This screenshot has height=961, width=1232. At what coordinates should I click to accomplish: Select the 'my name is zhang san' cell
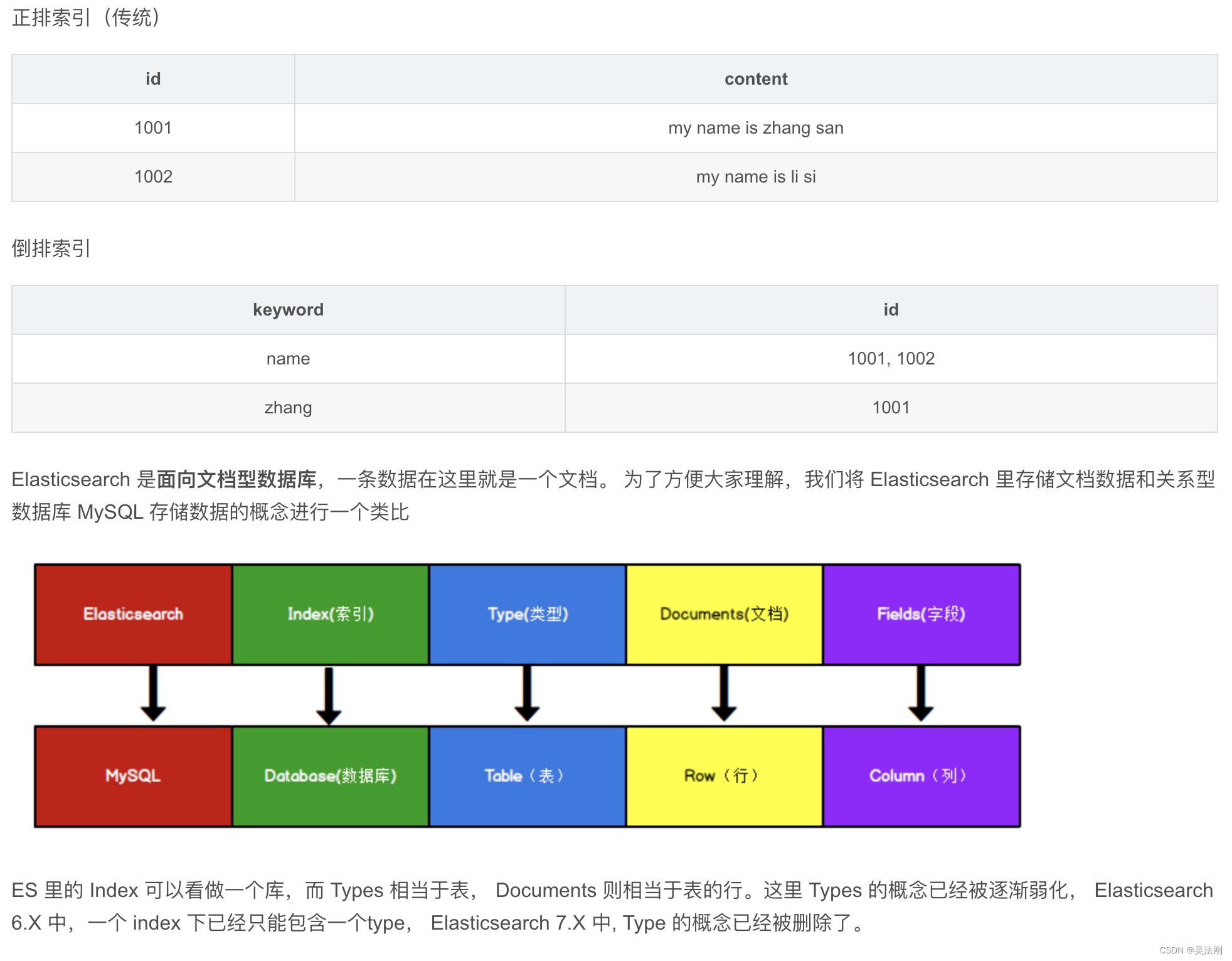tap(756, 128)
